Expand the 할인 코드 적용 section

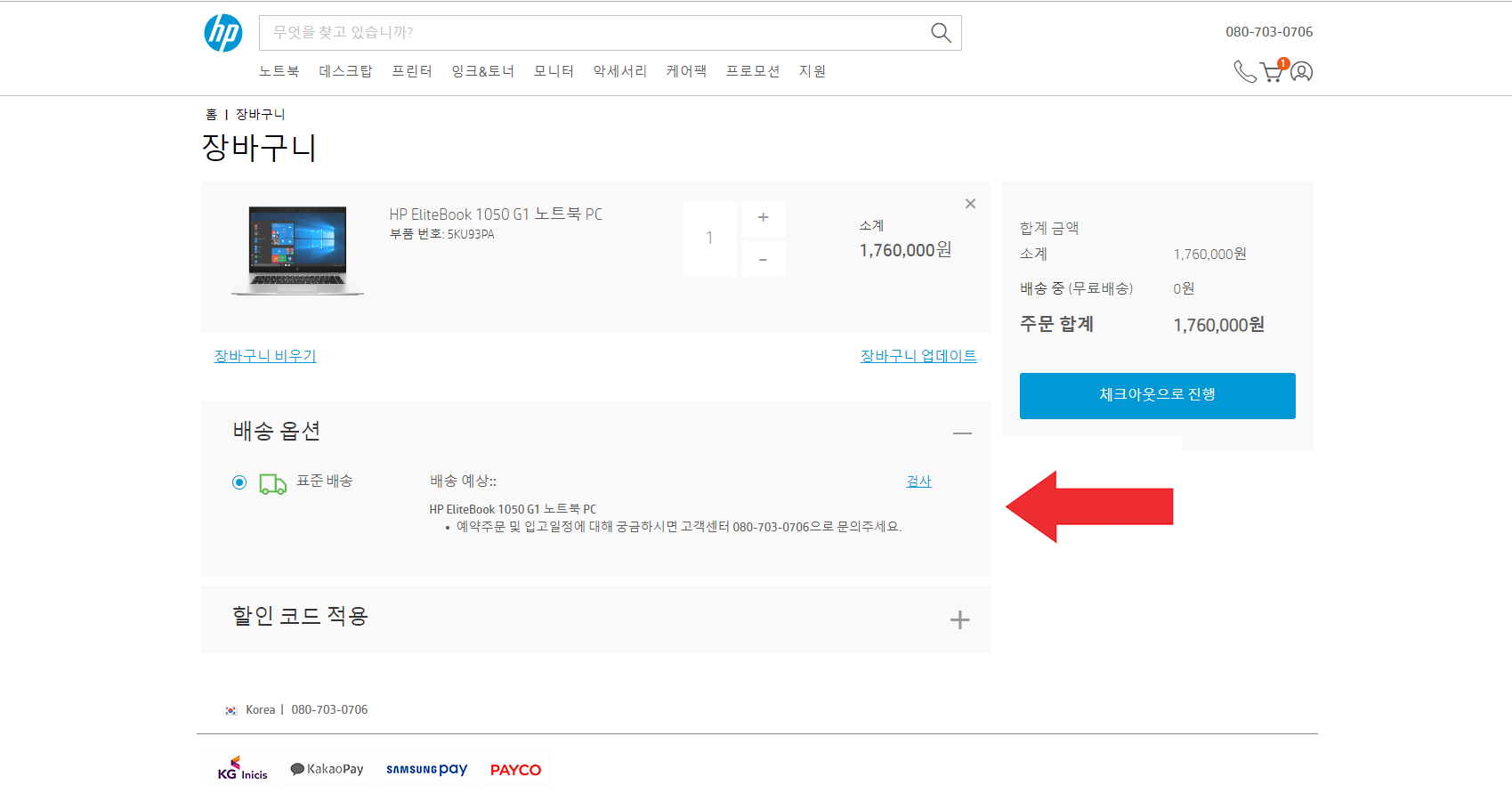coord(959,619)
